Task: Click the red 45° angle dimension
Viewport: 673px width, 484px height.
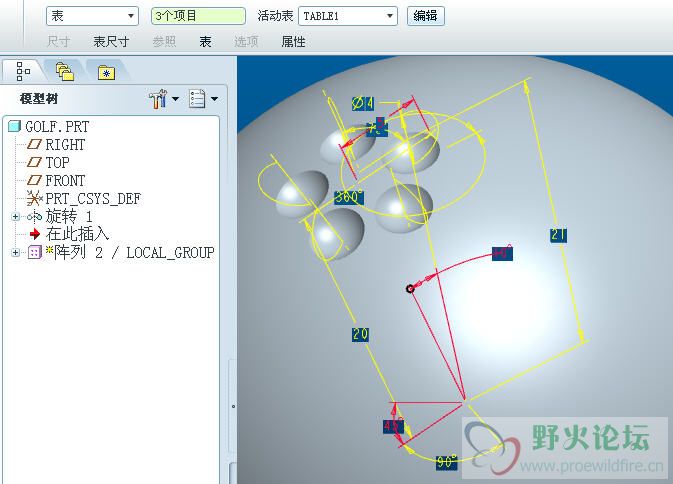Action: (394, 427)
